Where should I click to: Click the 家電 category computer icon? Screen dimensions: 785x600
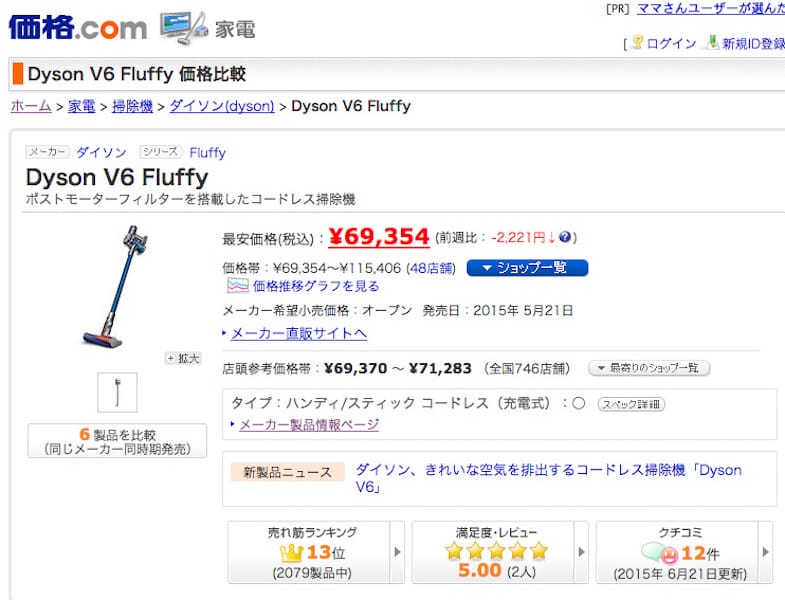pyautogui.click(x=183, y=26)
